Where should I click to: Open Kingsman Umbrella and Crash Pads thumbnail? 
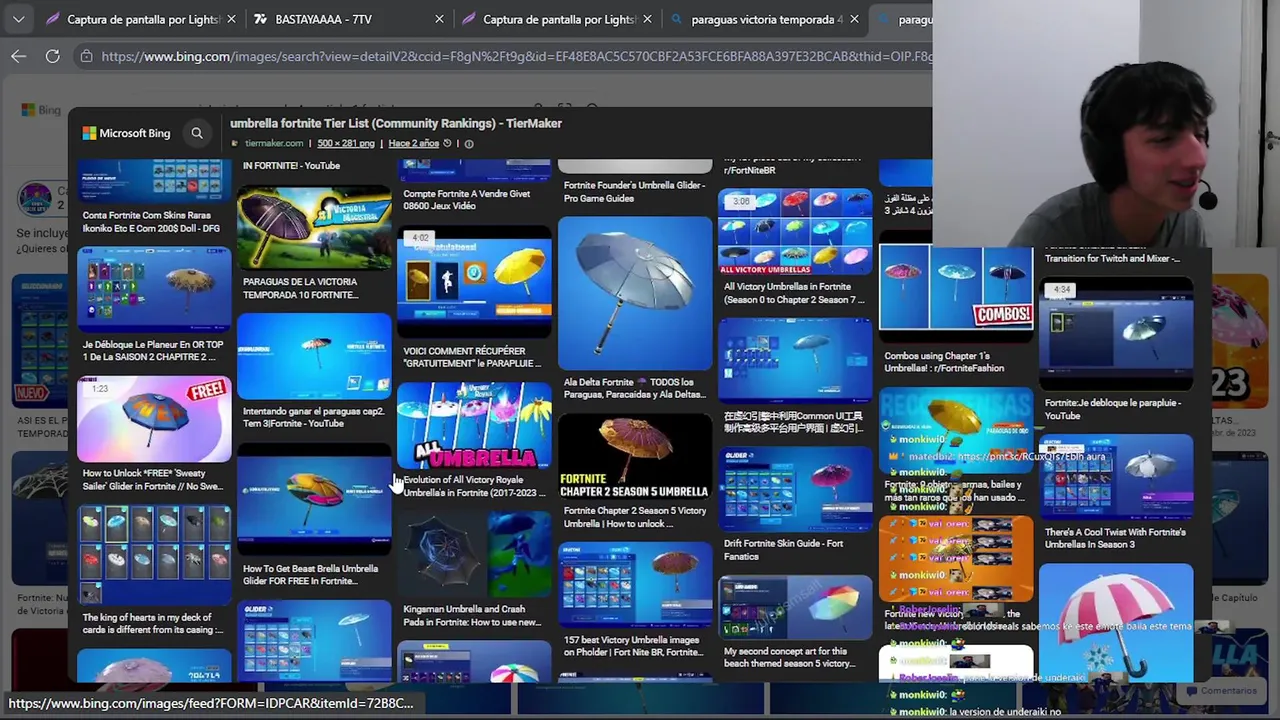474,554
